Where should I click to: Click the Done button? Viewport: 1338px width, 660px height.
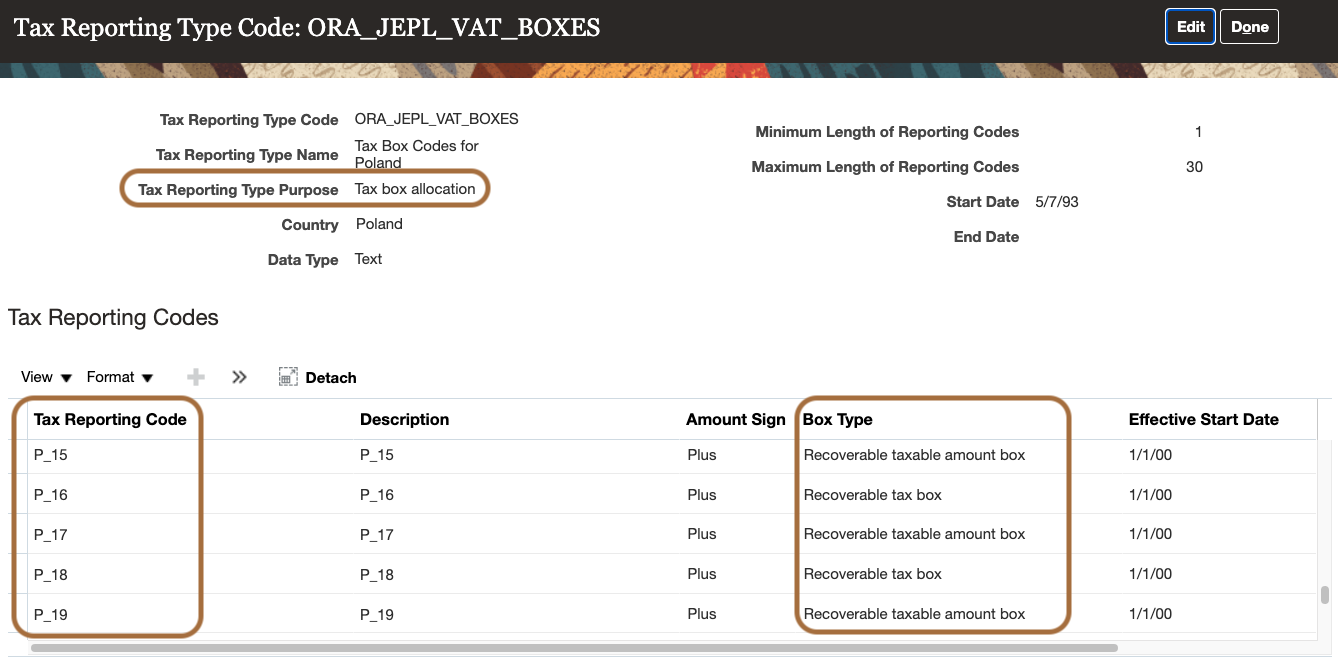point(1249,26)
